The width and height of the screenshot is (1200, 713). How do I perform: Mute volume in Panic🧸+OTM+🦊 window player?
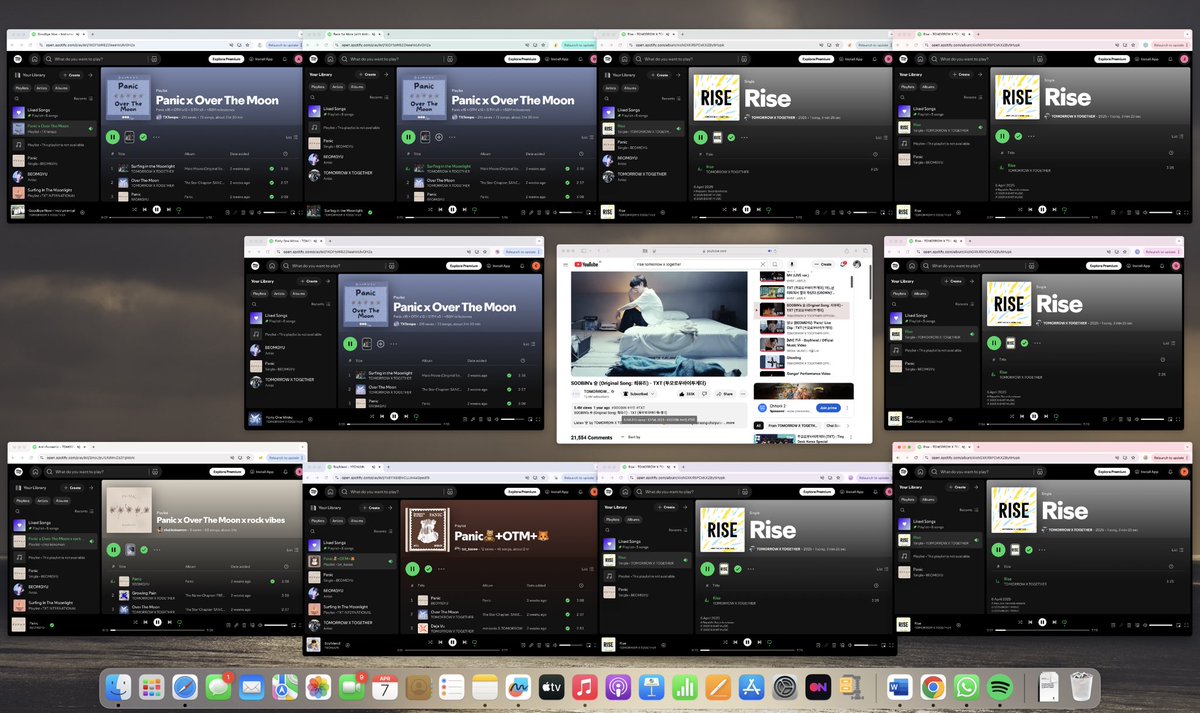coord(555,645)
